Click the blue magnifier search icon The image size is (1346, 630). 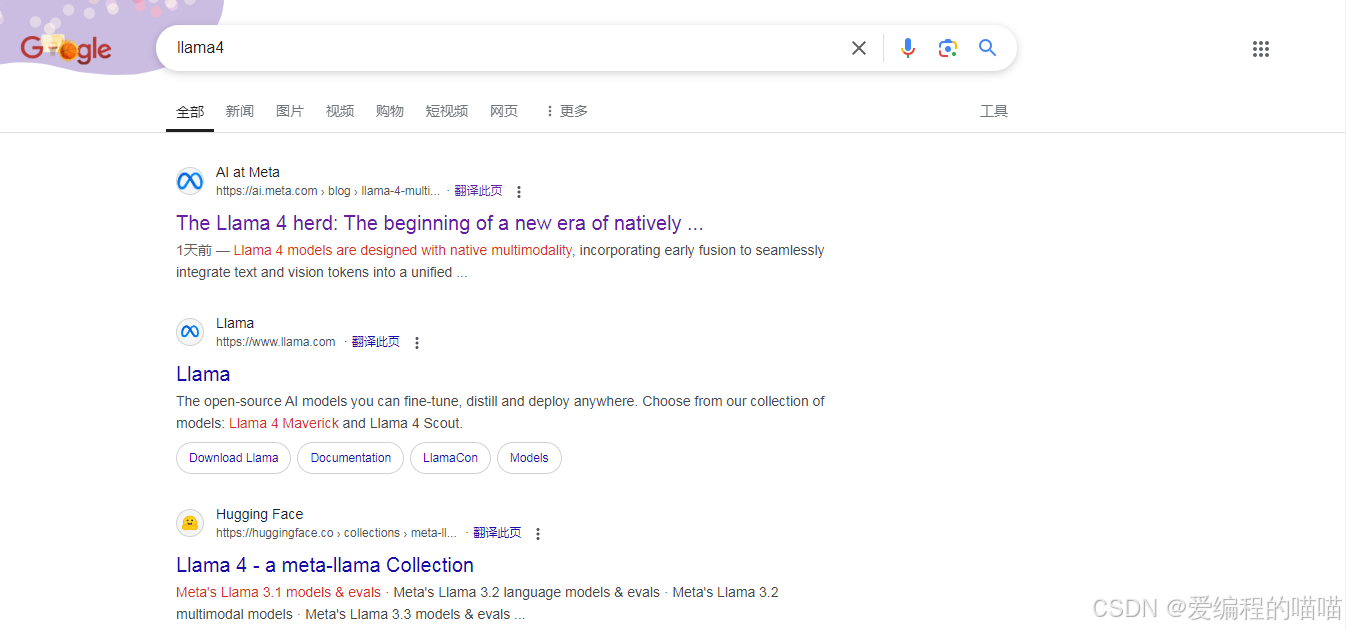988,48
